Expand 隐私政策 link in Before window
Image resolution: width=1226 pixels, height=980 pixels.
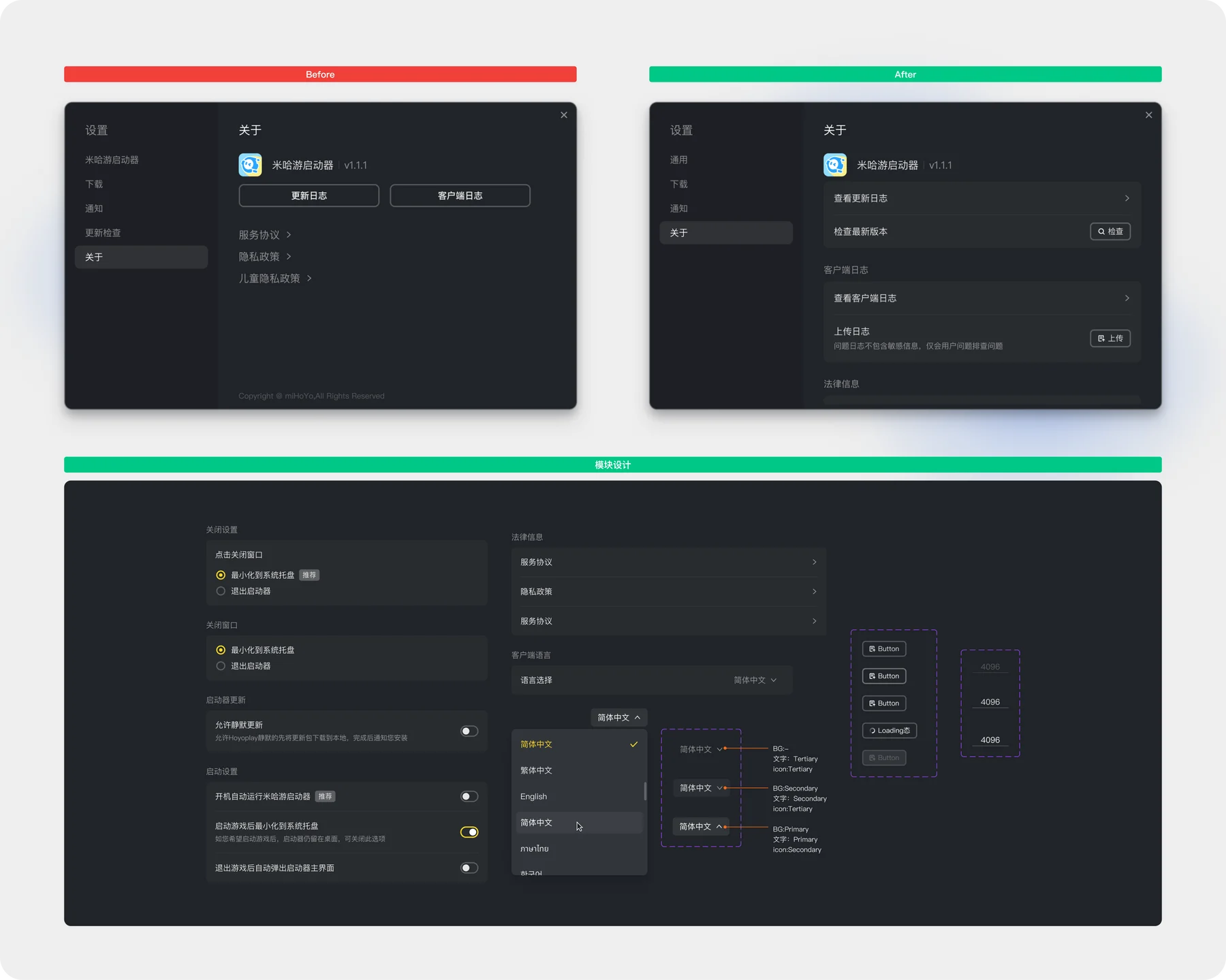coord(265,257)
